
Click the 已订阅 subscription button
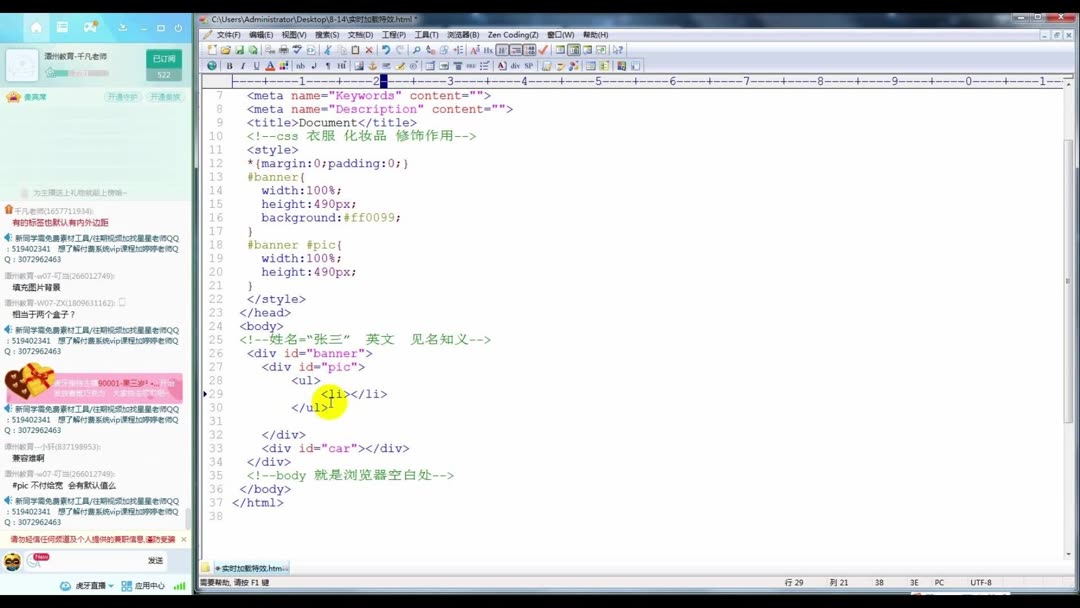point(163,59)
